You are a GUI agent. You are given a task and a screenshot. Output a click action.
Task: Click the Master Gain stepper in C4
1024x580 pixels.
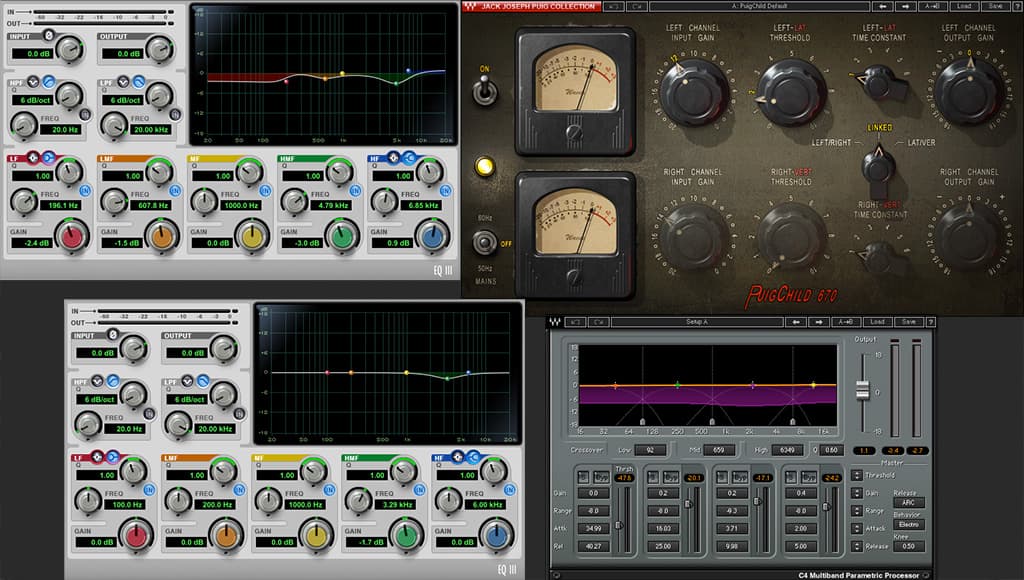click(856, 493)
